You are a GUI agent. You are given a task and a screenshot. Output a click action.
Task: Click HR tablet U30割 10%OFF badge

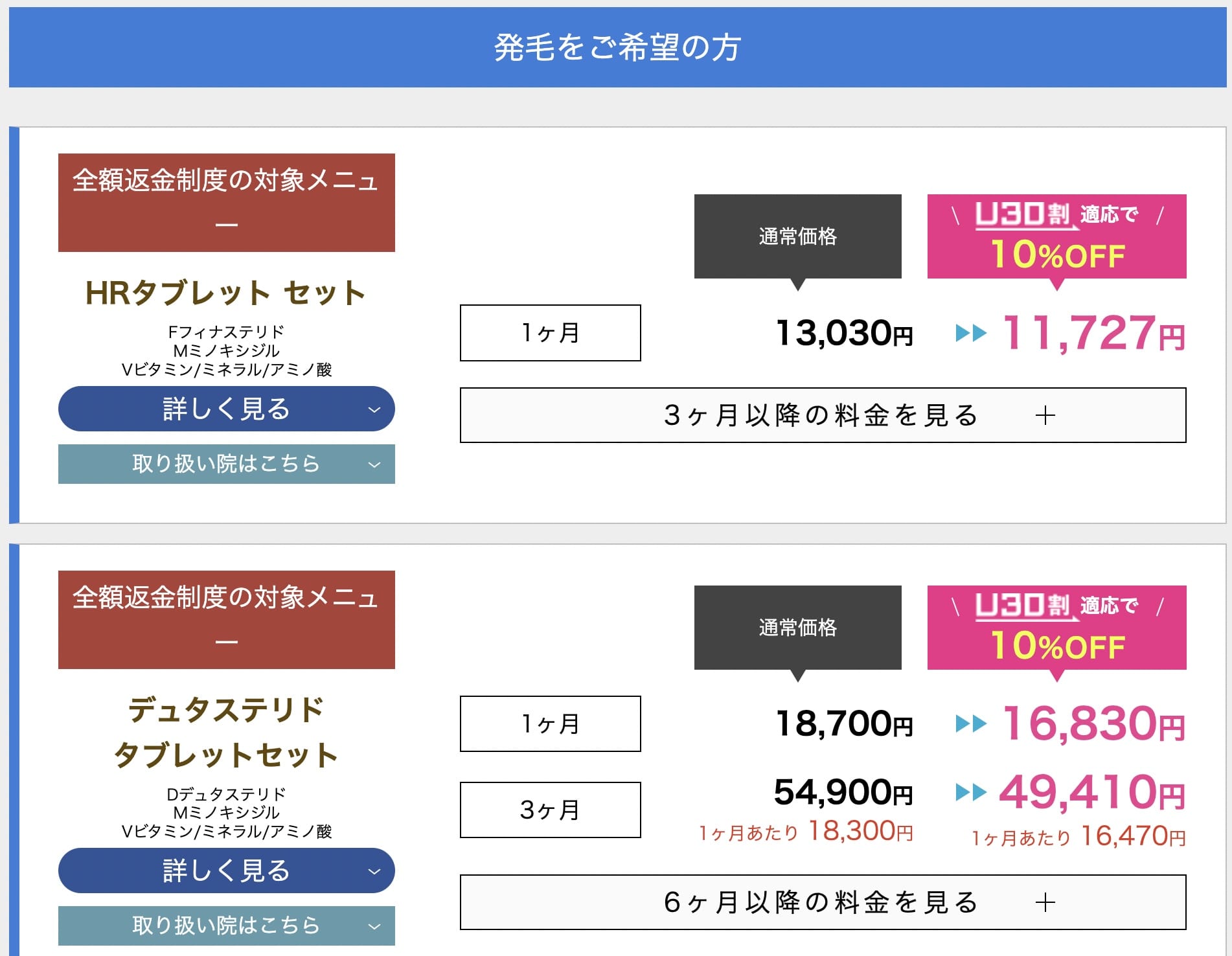1056,236
